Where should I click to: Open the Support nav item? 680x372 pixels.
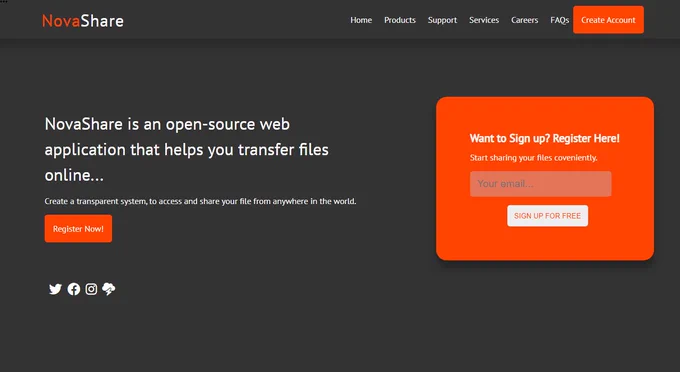click(x=442, y=20)
